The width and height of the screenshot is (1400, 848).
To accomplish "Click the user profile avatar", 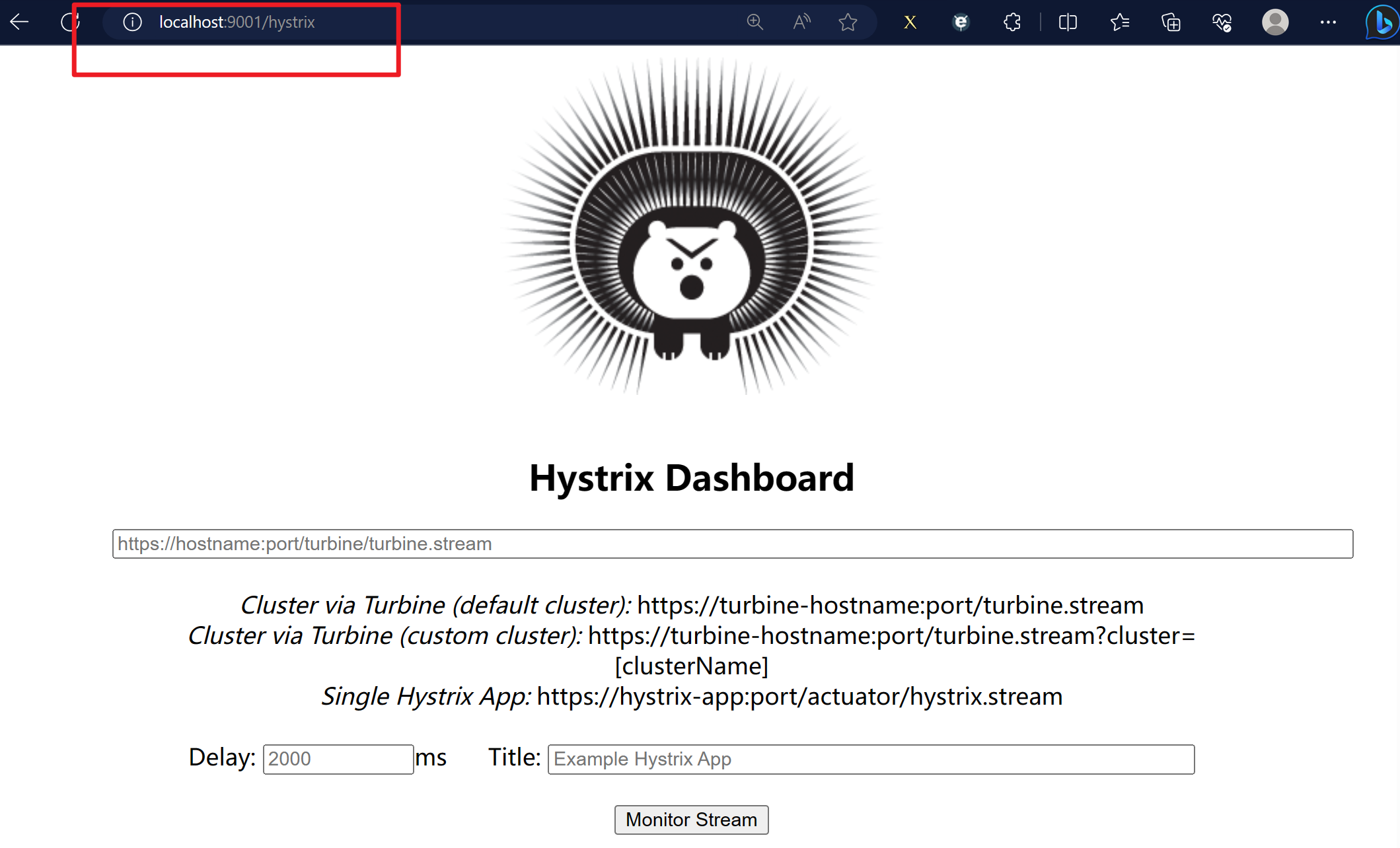I will [1274, 22].
